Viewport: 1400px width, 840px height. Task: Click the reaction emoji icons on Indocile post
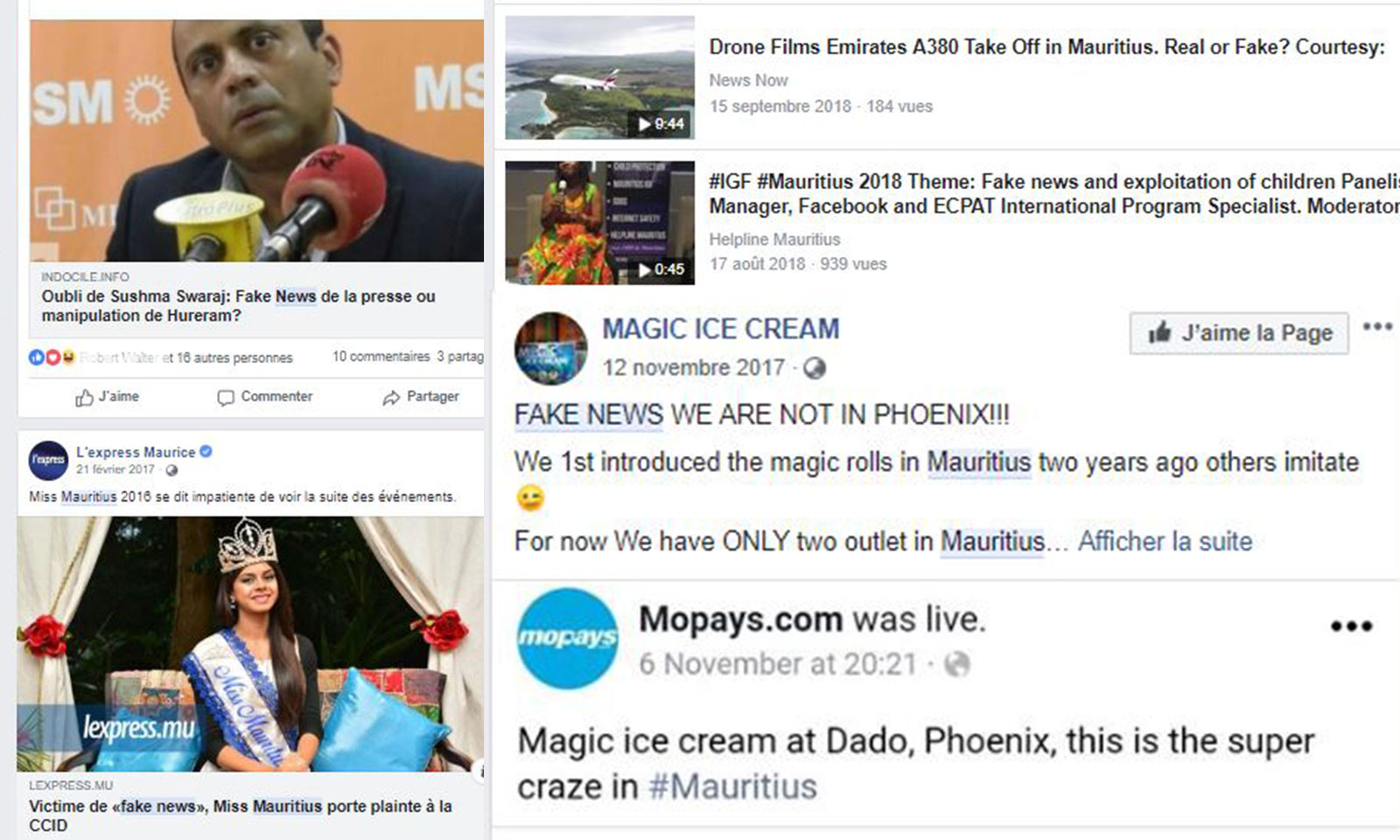[52, 357]
